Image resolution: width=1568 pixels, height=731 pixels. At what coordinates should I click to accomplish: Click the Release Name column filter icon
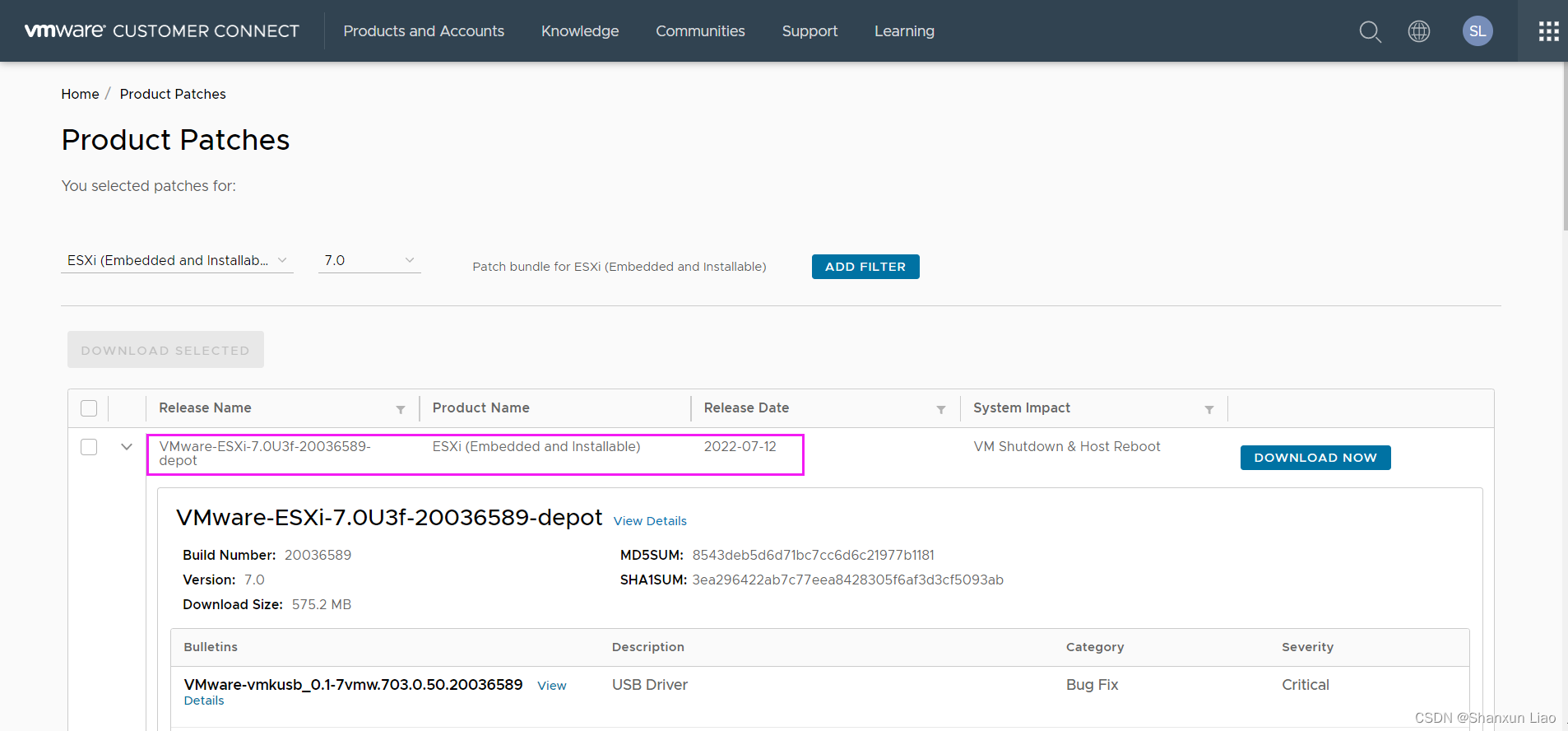click(x=401, y=409)
